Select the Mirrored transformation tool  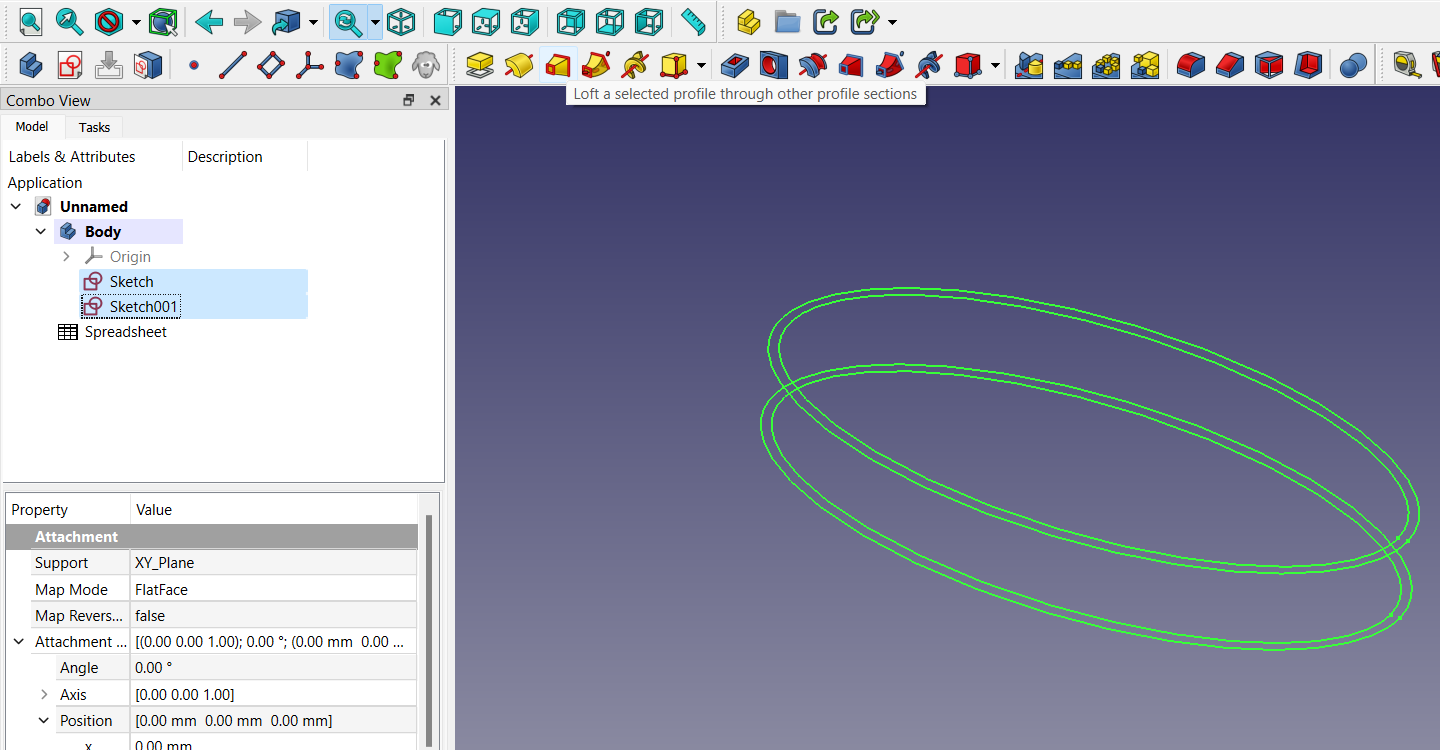[1028, 64]
